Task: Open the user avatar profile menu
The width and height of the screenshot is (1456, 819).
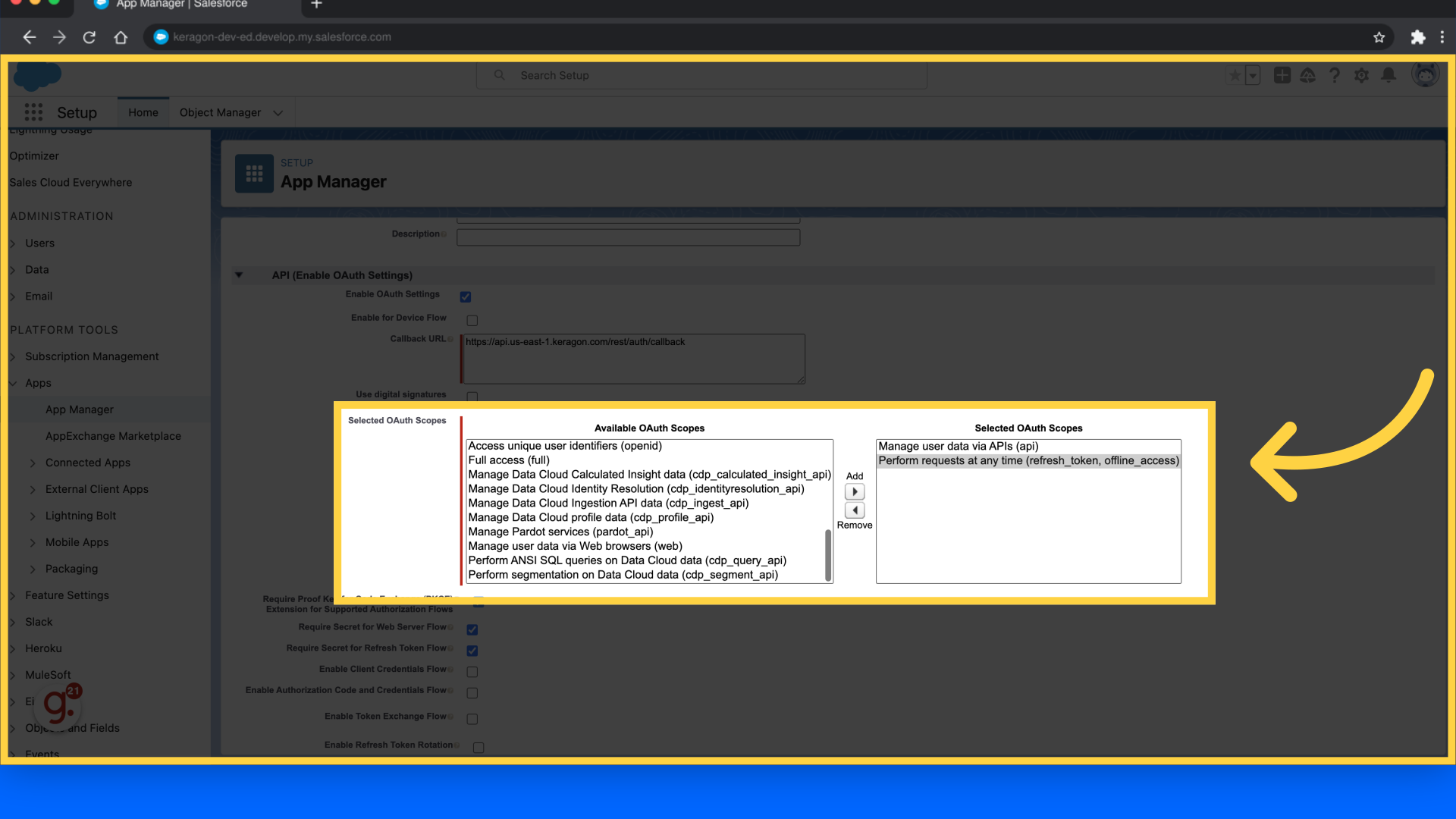Action: pyautogui.click(x=1425, y=75)
